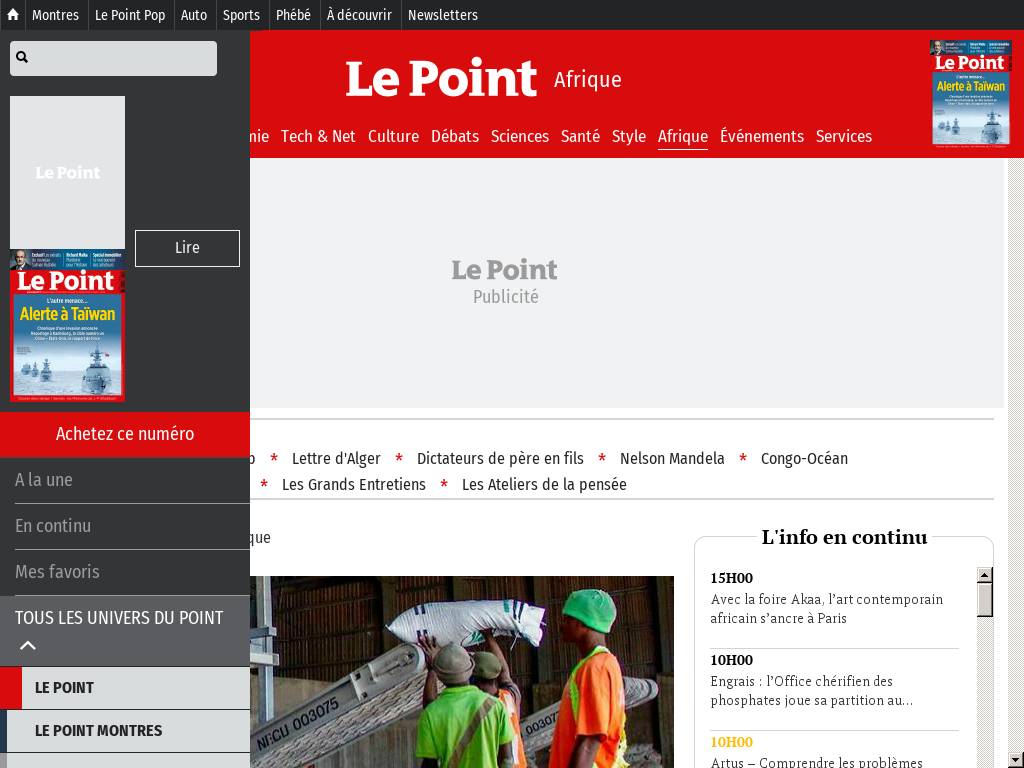Open Dictateurs de père en fils link

[500, 459]
